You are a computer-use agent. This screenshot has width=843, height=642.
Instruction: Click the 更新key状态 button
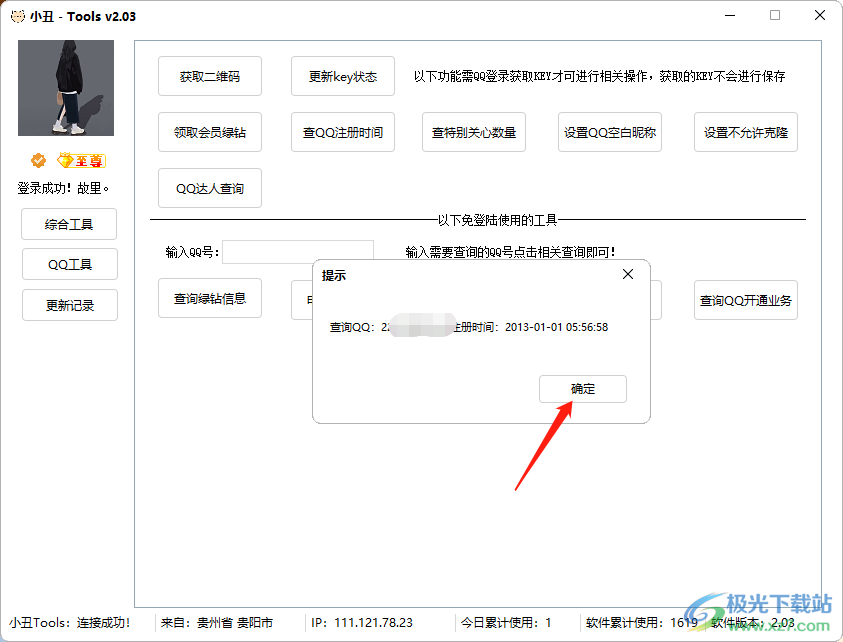click(342, 76)
